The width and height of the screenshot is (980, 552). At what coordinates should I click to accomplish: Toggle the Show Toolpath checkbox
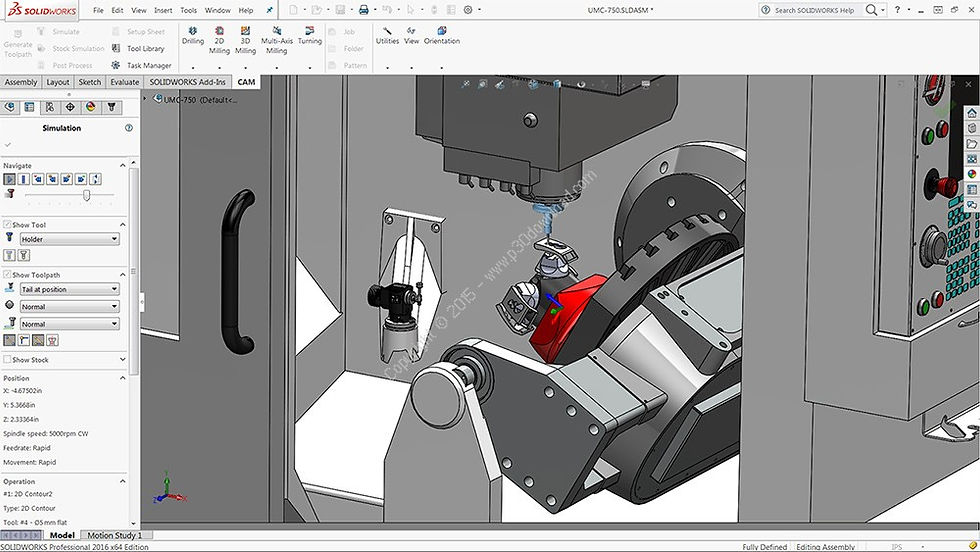click(x=8, y=274)
